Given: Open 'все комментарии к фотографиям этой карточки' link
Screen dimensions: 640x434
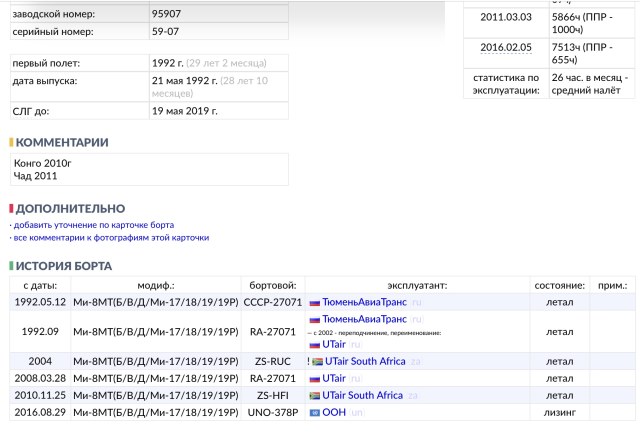Looking at the screenshot, I should pos(111,238).
